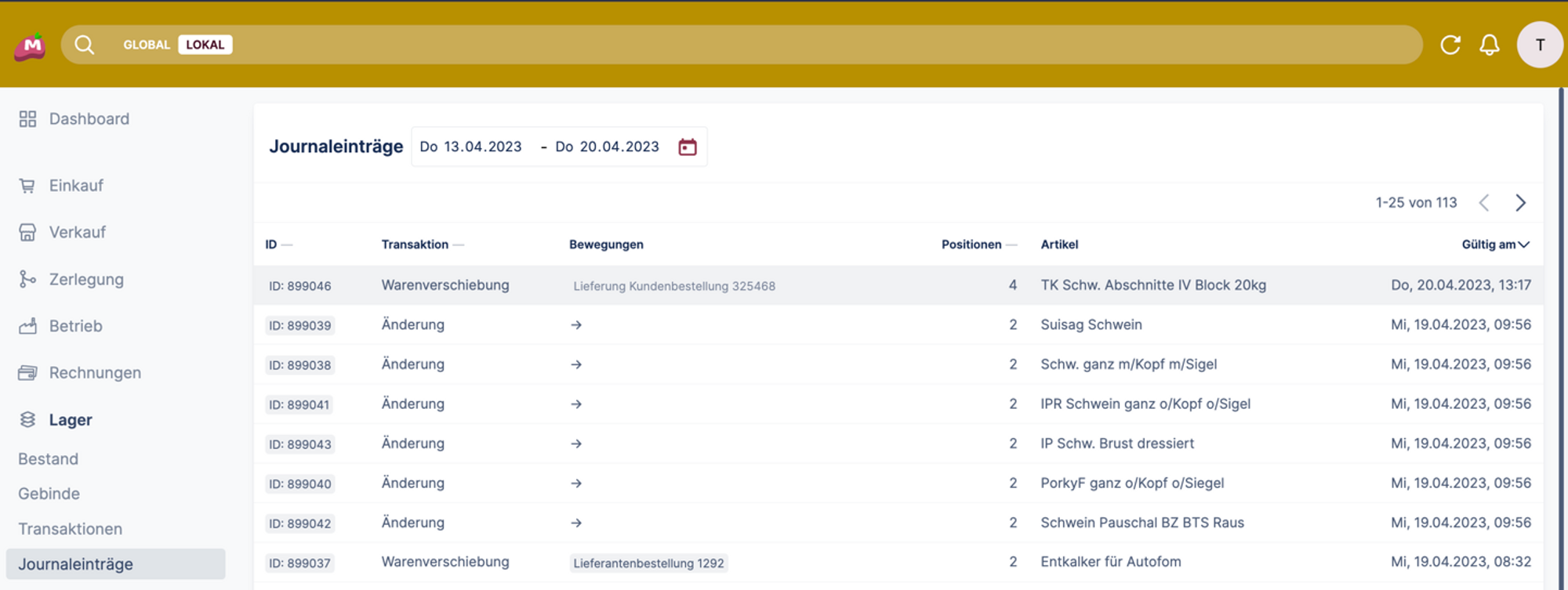The image size is (1568, 590).
Task: Sort by Gültig am column
Action: 1494,244
